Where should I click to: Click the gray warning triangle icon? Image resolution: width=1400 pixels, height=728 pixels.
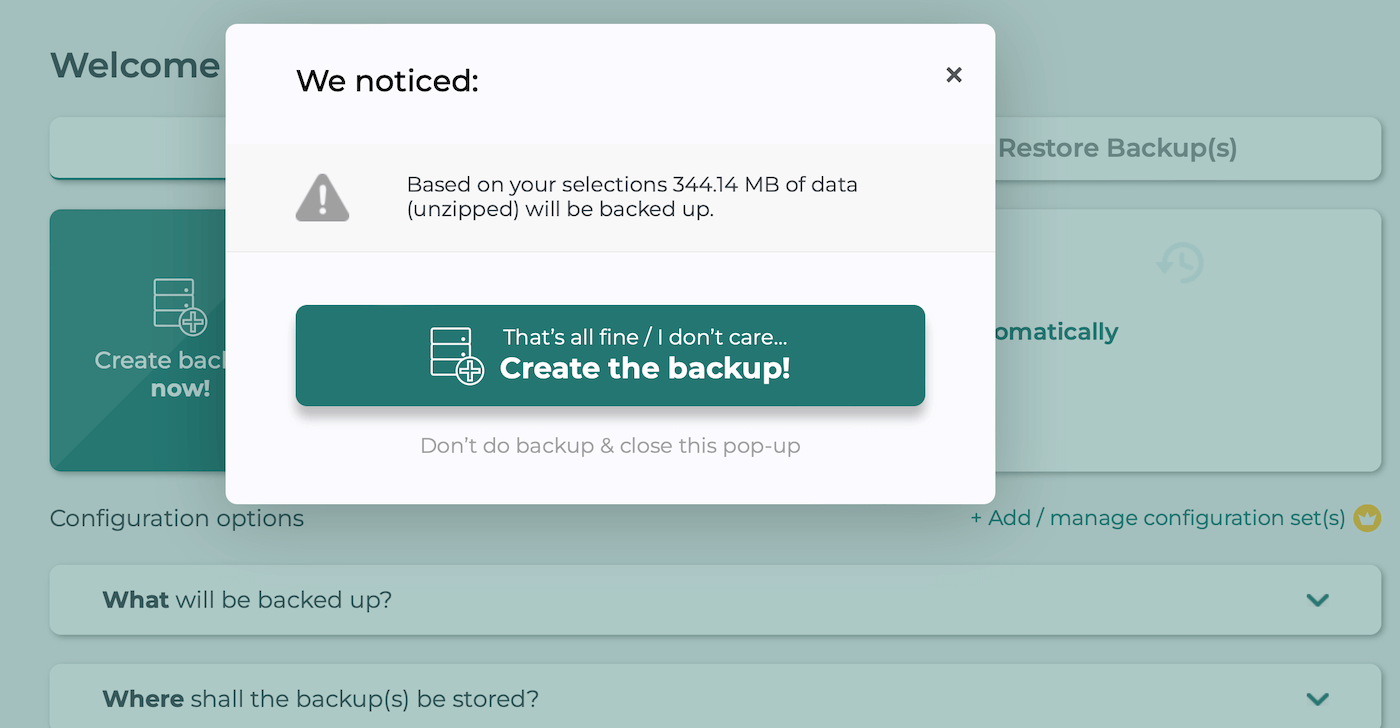coord(322,197)
